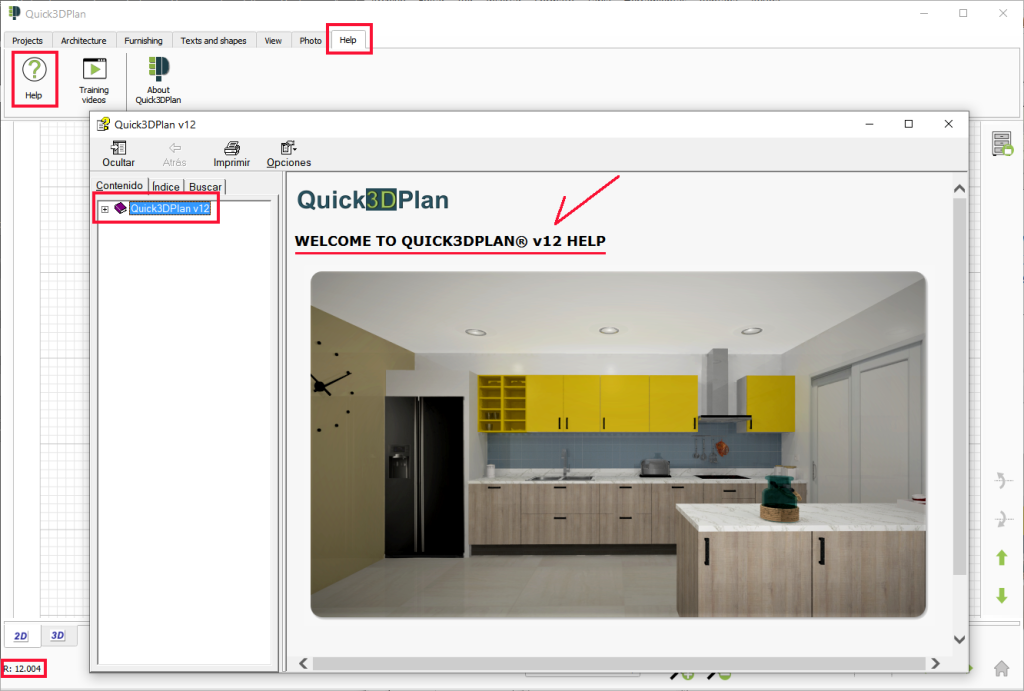The image size is (1024, 691).
Task: Click the cabinet catalog icon
Action: click(x=1002, y=143)
